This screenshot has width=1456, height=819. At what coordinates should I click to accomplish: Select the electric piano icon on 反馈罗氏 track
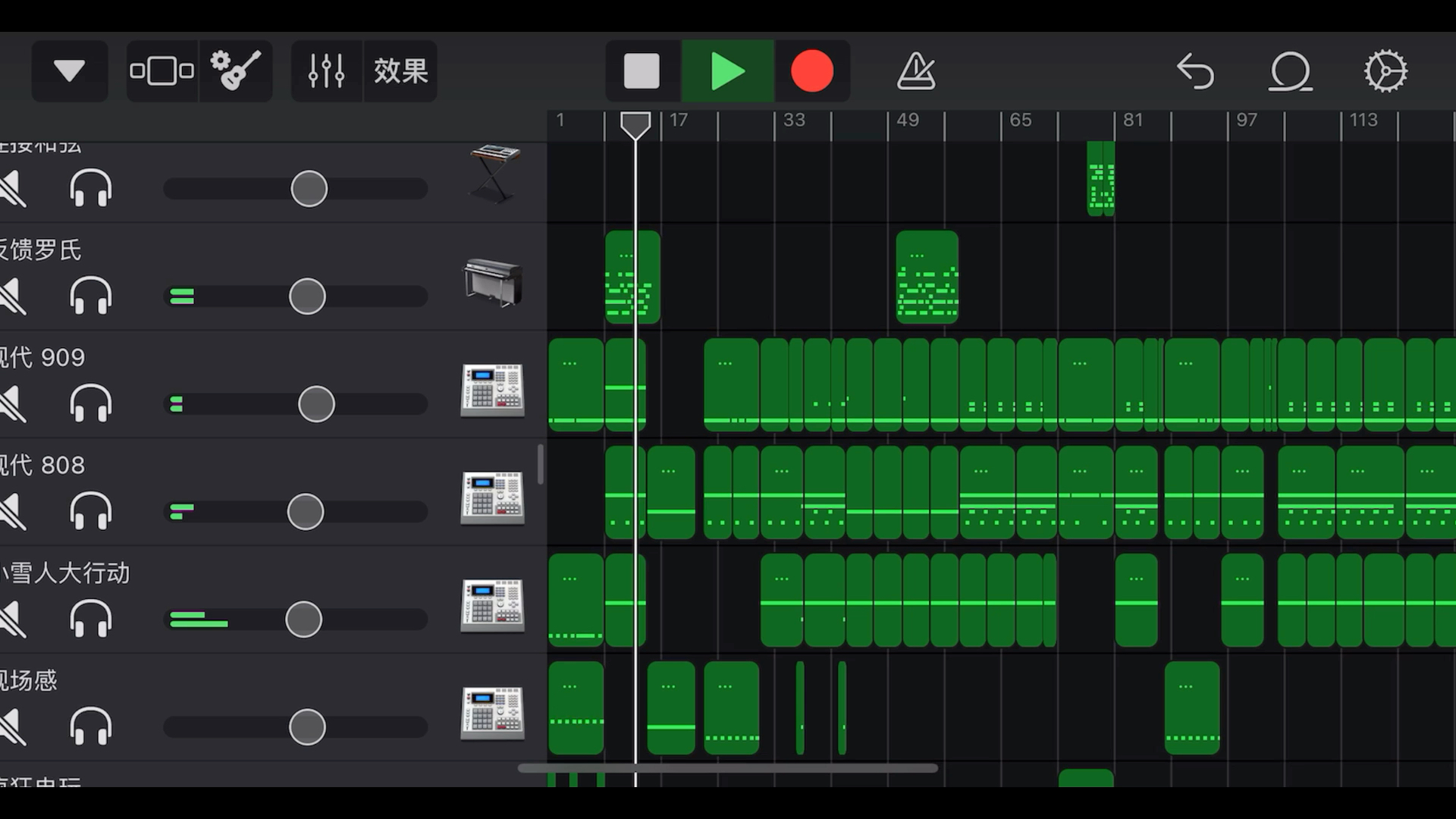[x=493, y=282]
